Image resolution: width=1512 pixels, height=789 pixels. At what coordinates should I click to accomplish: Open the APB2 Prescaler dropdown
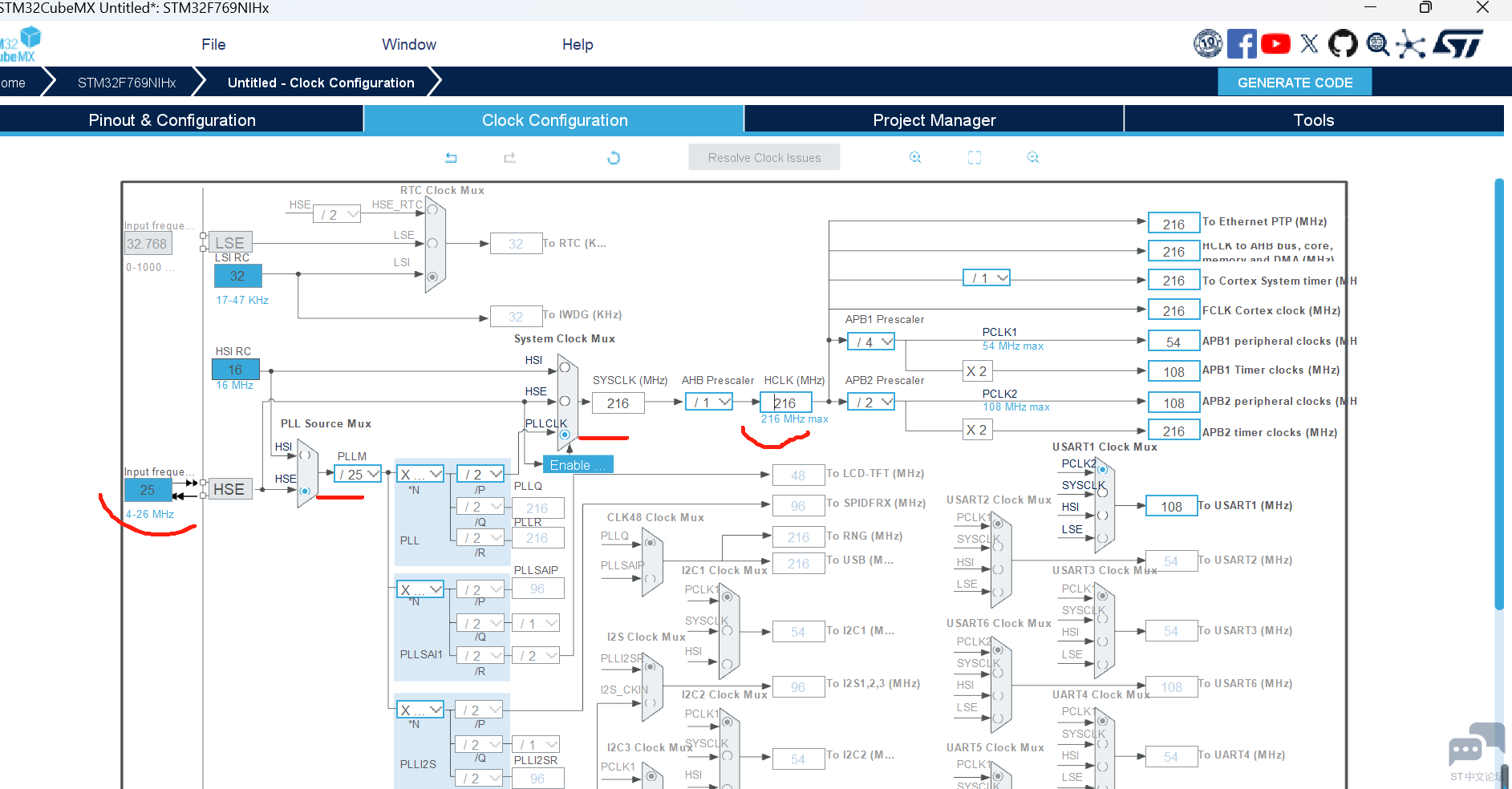point(871,403)
